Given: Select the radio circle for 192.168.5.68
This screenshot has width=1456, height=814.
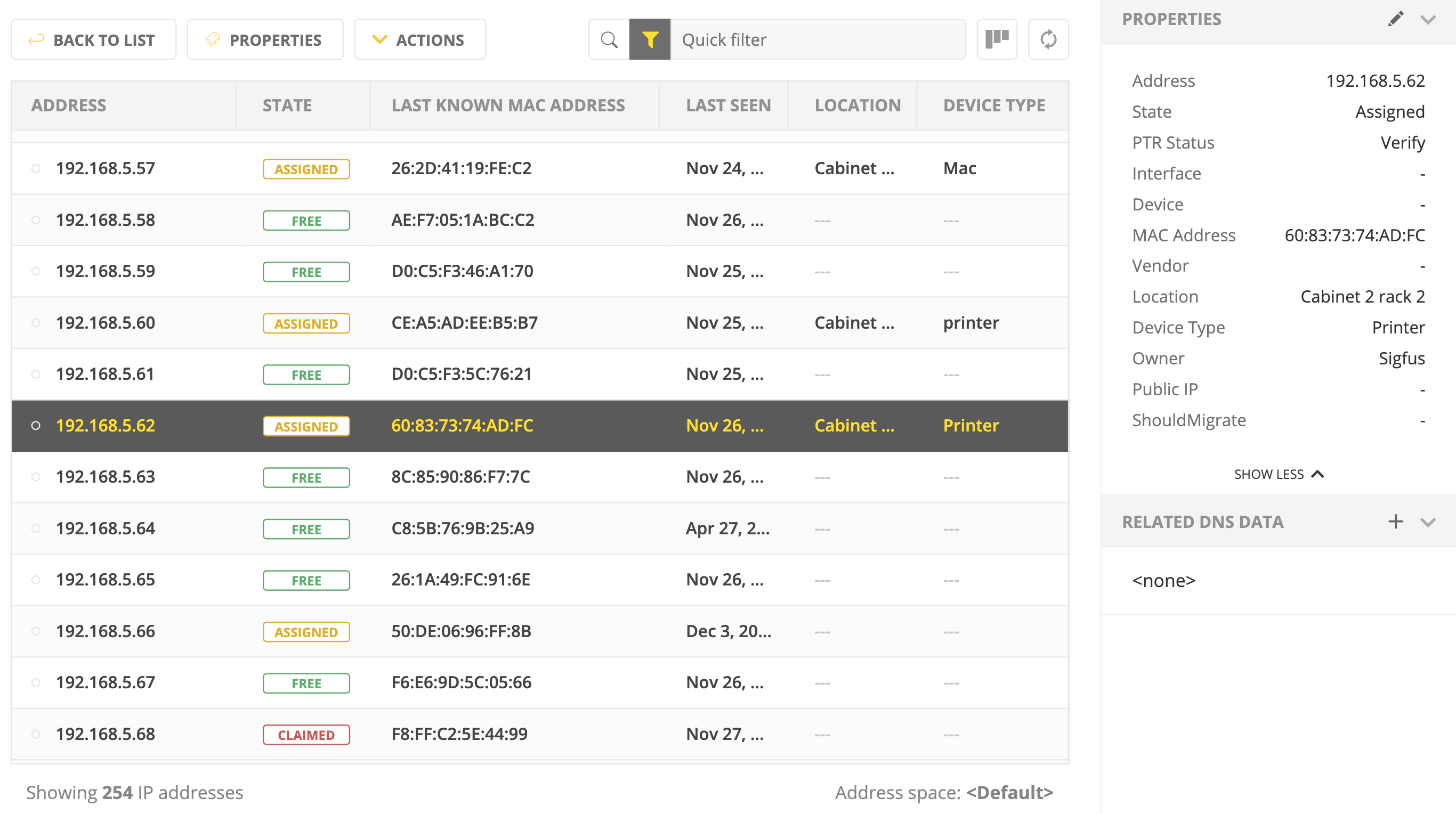Looking at the screenshot, I should coord(36,734).
